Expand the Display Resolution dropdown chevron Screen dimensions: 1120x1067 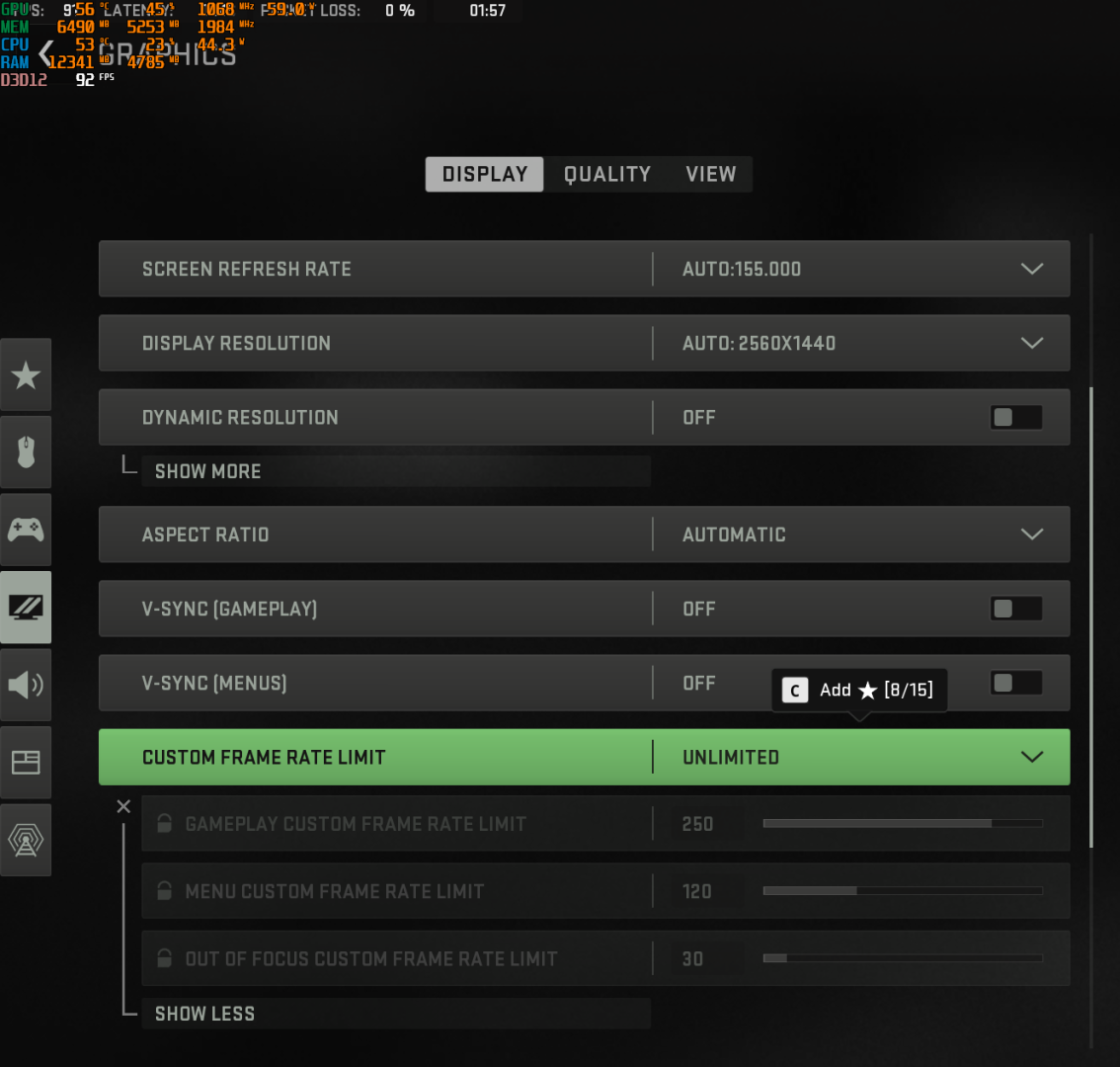[1032, 343]
